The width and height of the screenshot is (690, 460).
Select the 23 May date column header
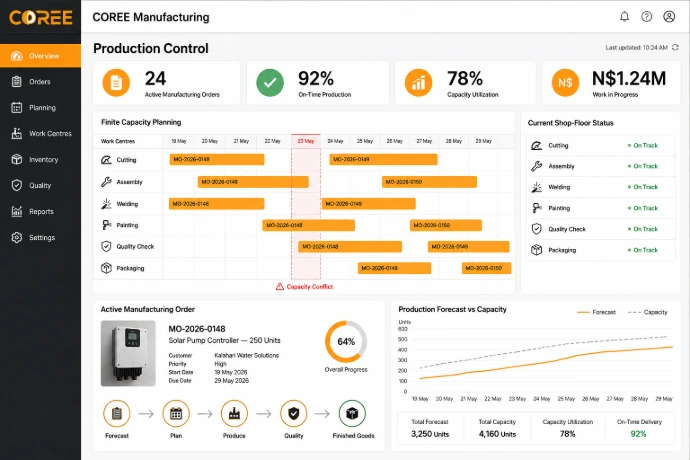306,141
